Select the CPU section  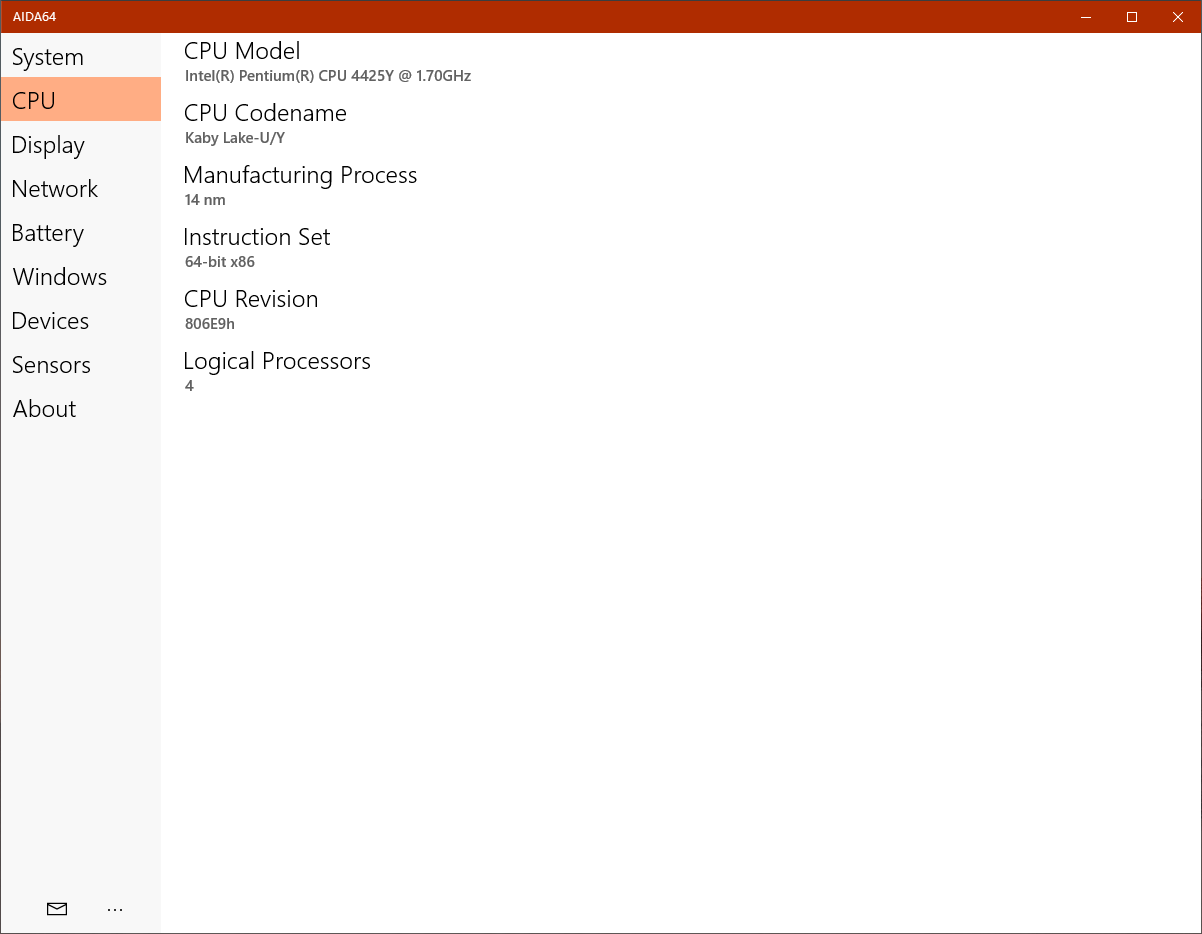(81, 100)
